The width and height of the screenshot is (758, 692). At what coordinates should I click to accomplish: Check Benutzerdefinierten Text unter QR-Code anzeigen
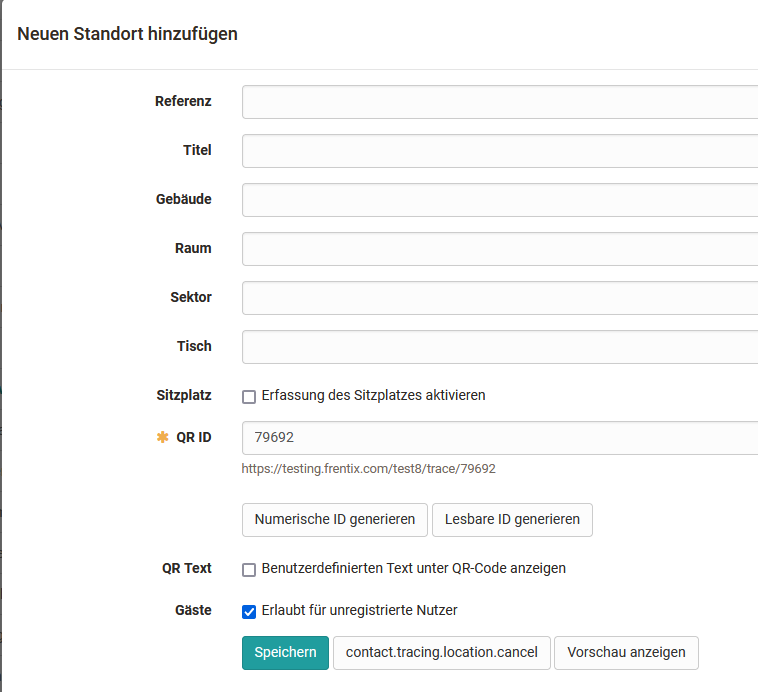[x=249, y=569]
